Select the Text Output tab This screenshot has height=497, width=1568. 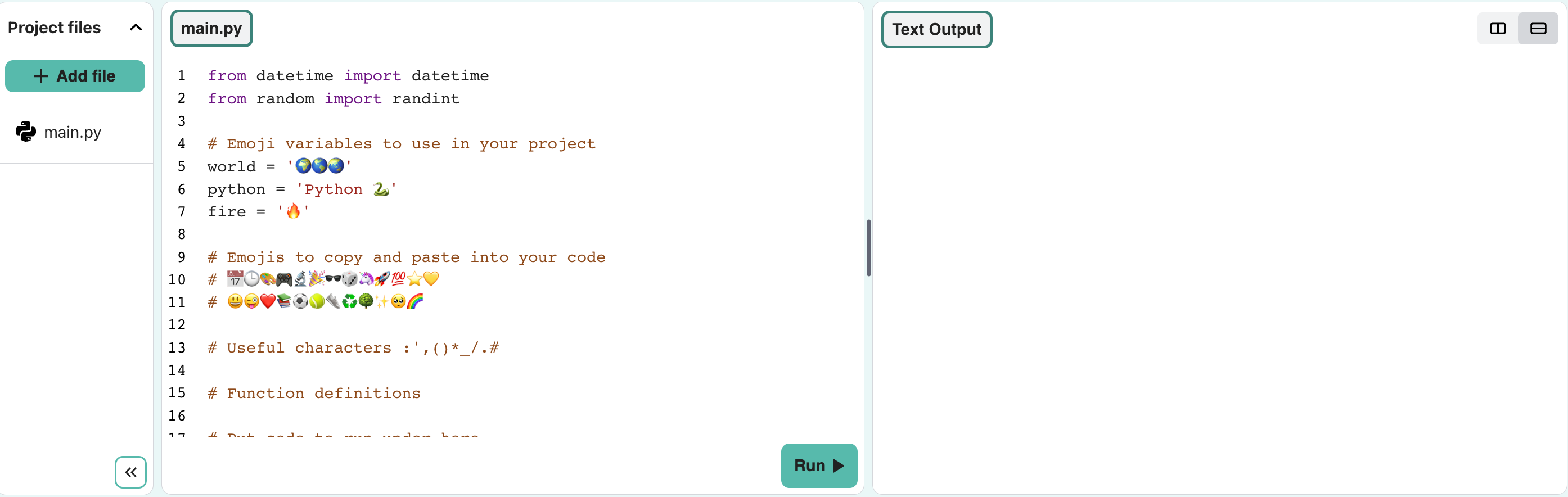[x=936, y=29]
